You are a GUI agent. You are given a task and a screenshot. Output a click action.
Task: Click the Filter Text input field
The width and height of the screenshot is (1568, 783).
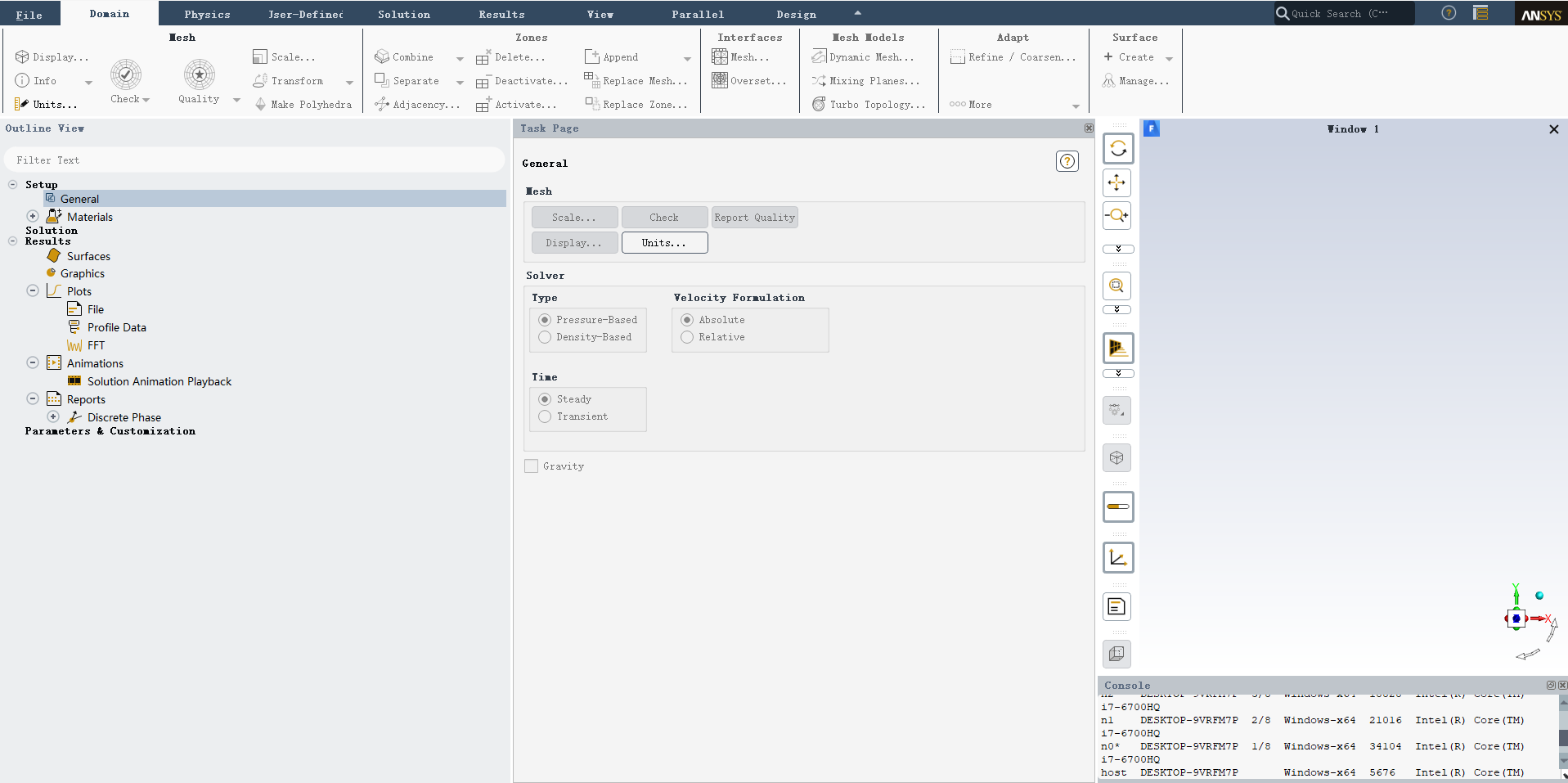pos(254,160)
